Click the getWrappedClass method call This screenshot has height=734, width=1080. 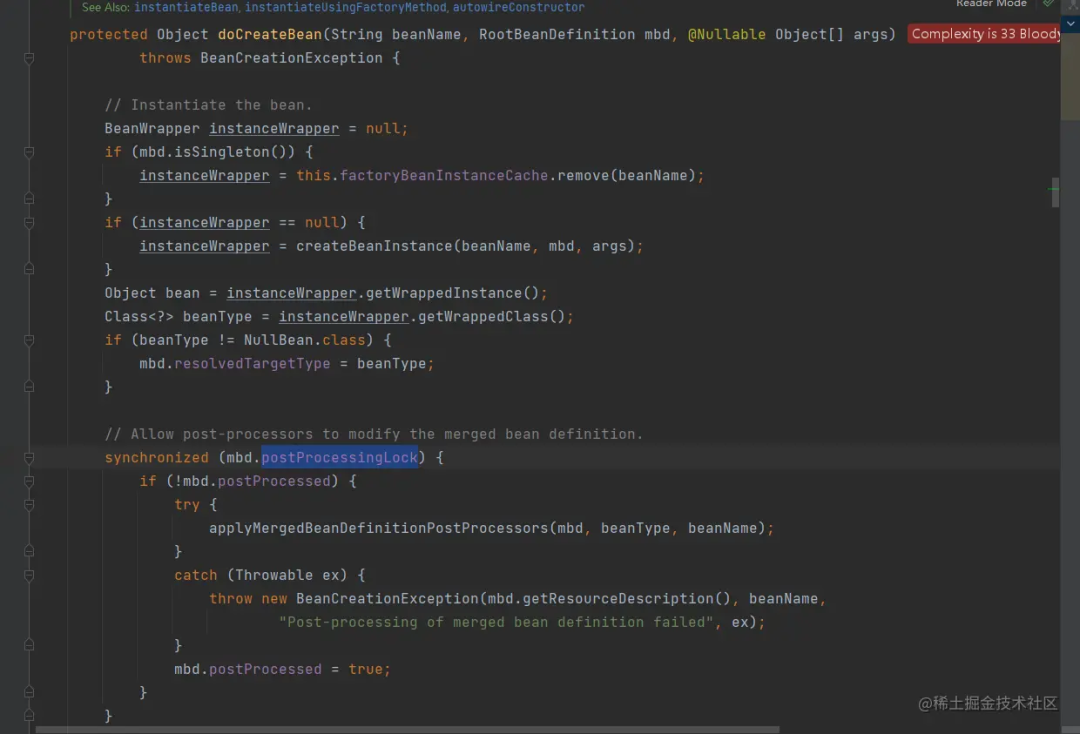pyautogui.click(x=483, y=317)
